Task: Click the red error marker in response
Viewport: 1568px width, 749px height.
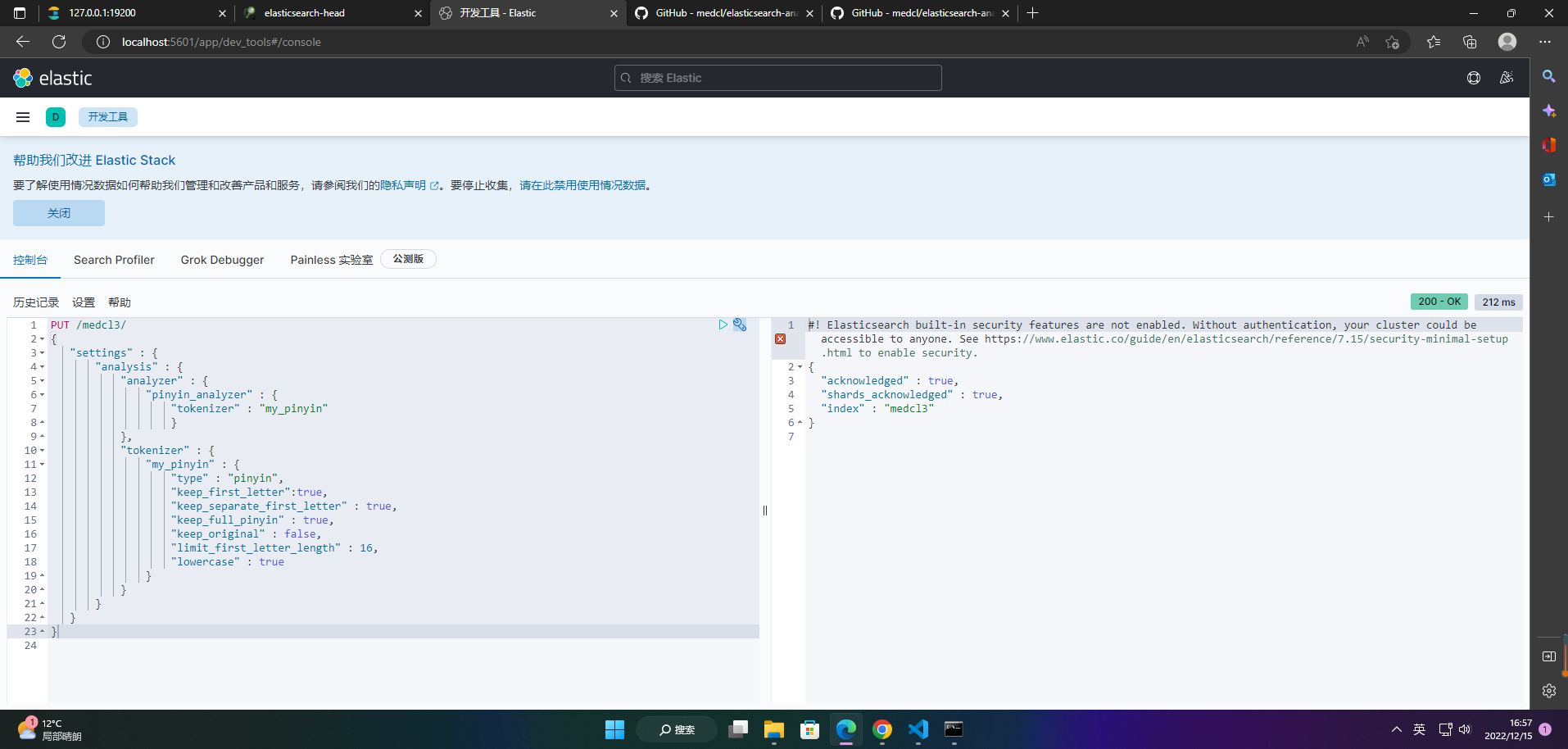Action: 780,339
